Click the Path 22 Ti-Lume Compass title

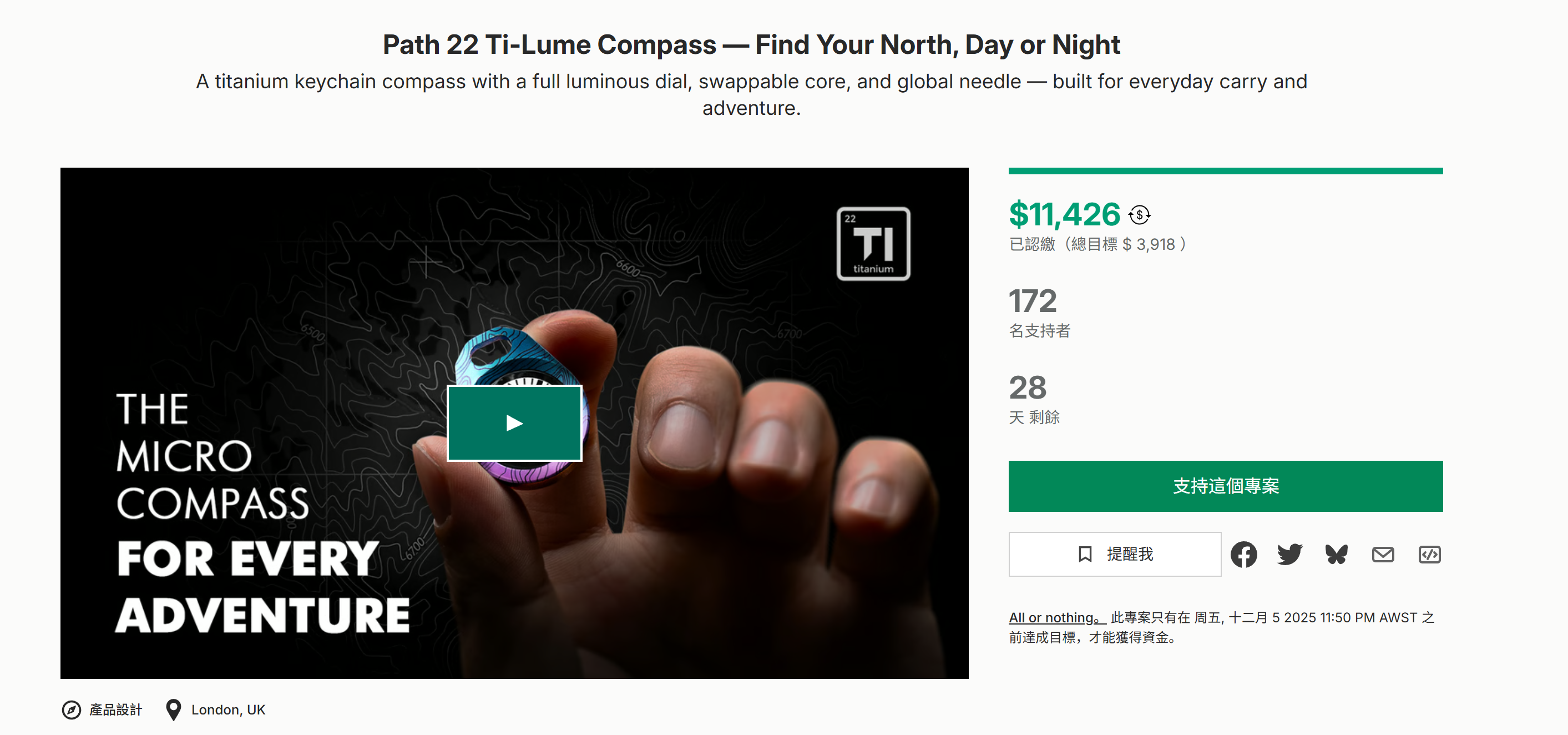[x=751, y=44]
